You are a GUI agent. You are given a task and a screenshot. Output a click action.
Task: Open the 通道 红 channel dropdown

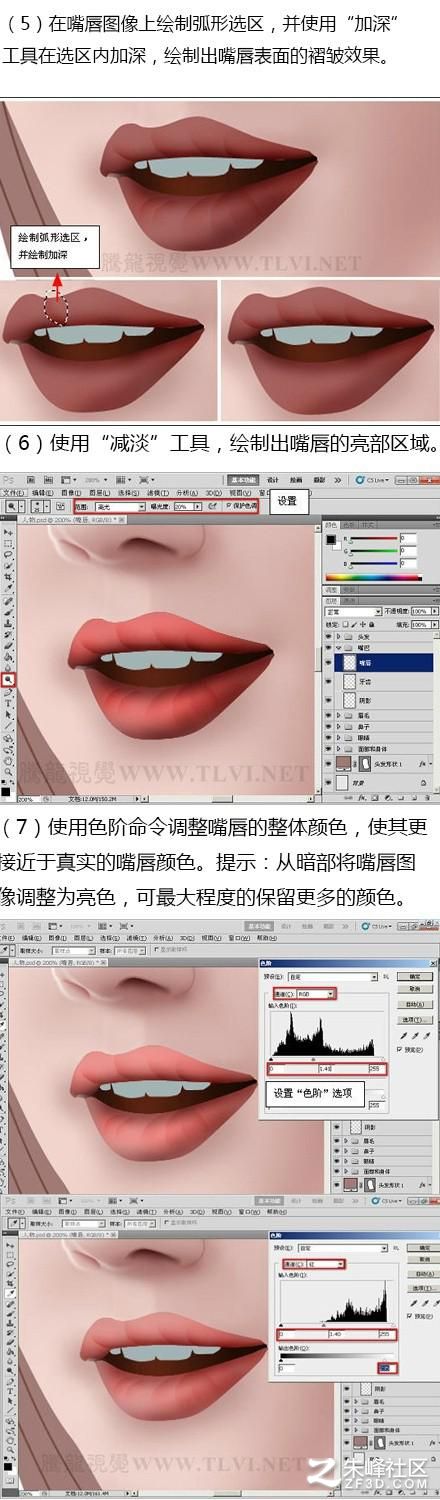coord(325,1263)
